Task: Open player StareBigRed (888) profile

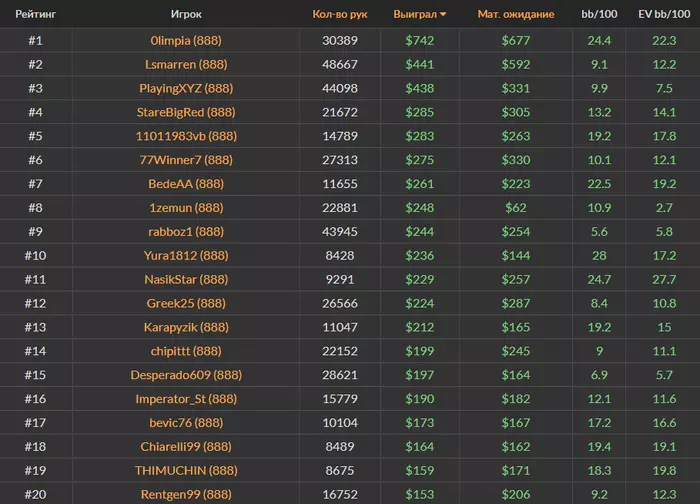Action: pos(186,112)
